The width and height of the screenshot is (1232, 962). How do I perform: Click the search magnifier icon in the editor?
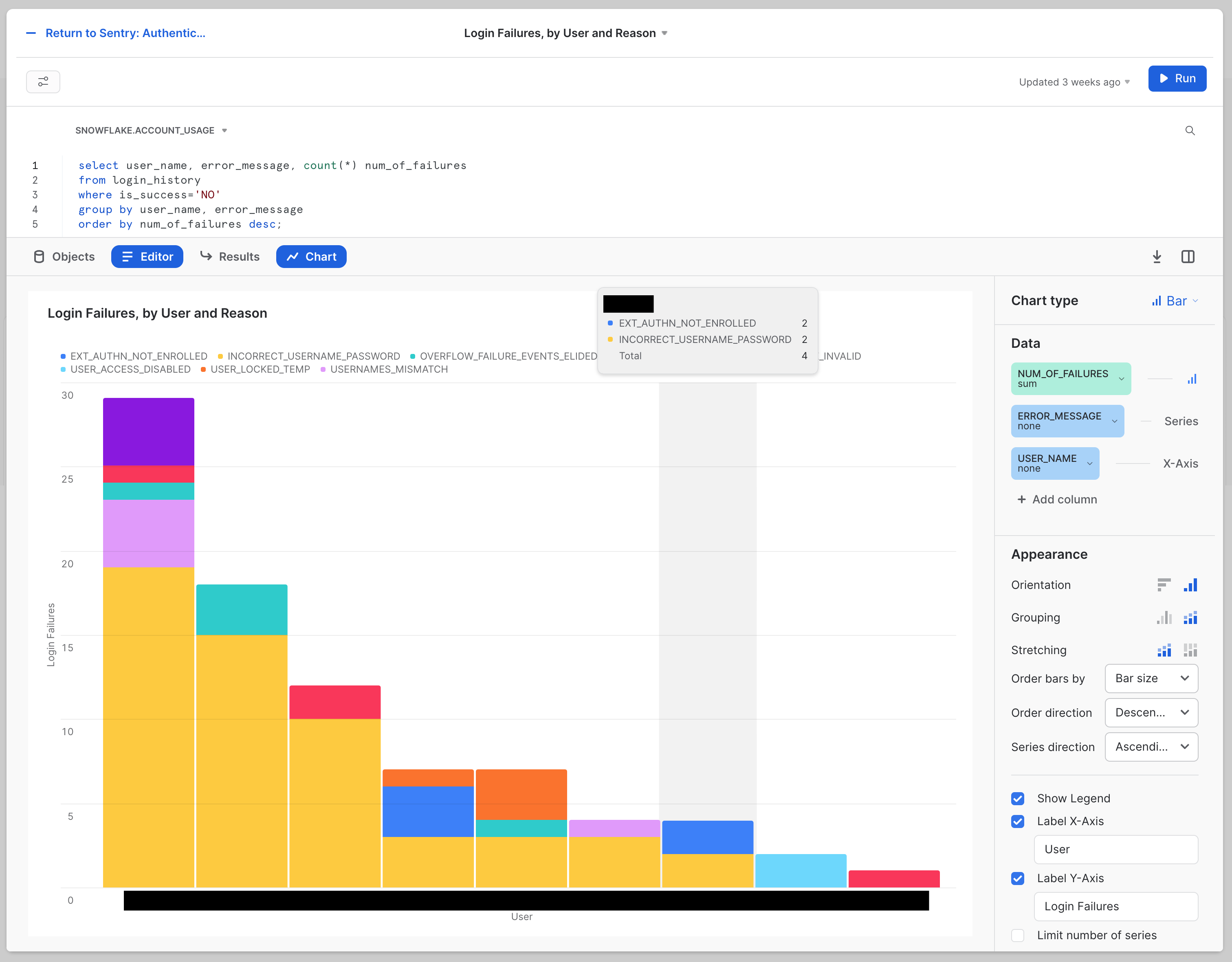[1190, 130]
